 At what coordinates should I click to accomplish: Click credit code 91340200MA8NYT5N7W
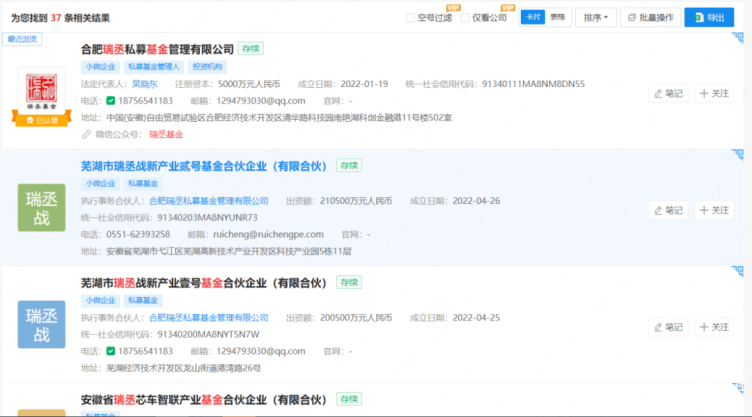coord(208,334)
